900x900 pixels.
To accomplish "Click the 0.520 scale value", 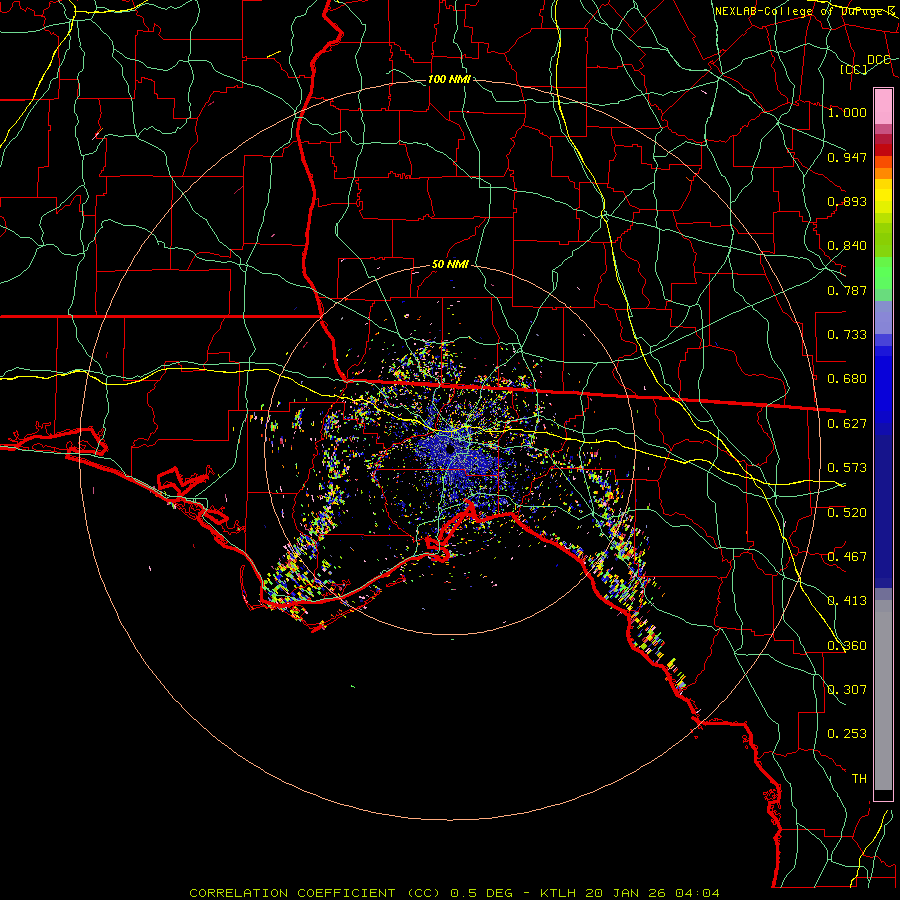I will 847,513.
